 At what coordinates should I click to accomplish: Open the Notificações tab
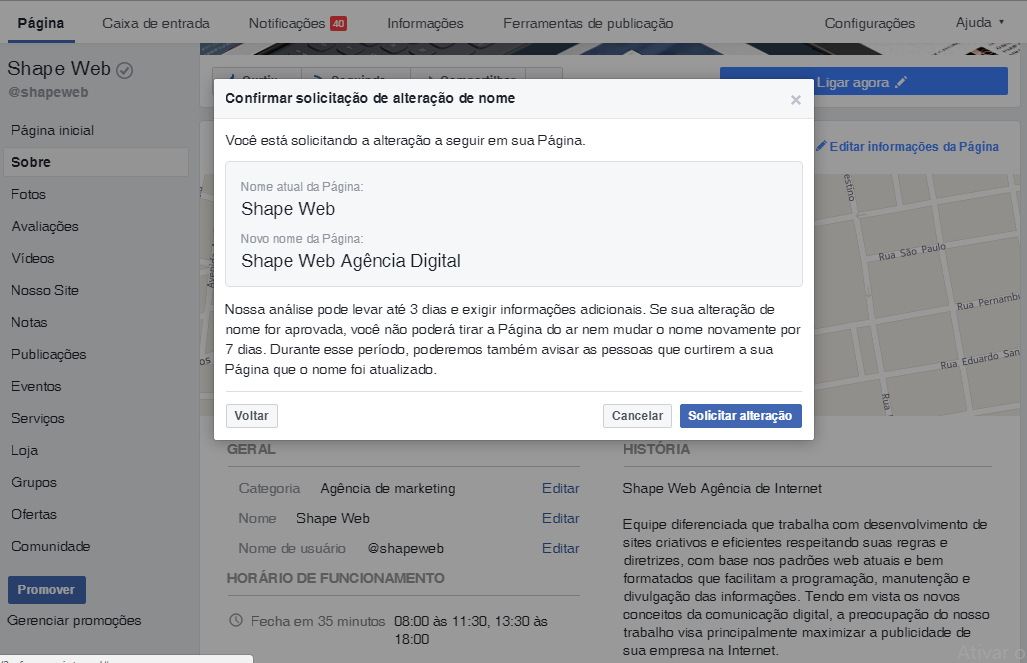click(x=287, y=23)
